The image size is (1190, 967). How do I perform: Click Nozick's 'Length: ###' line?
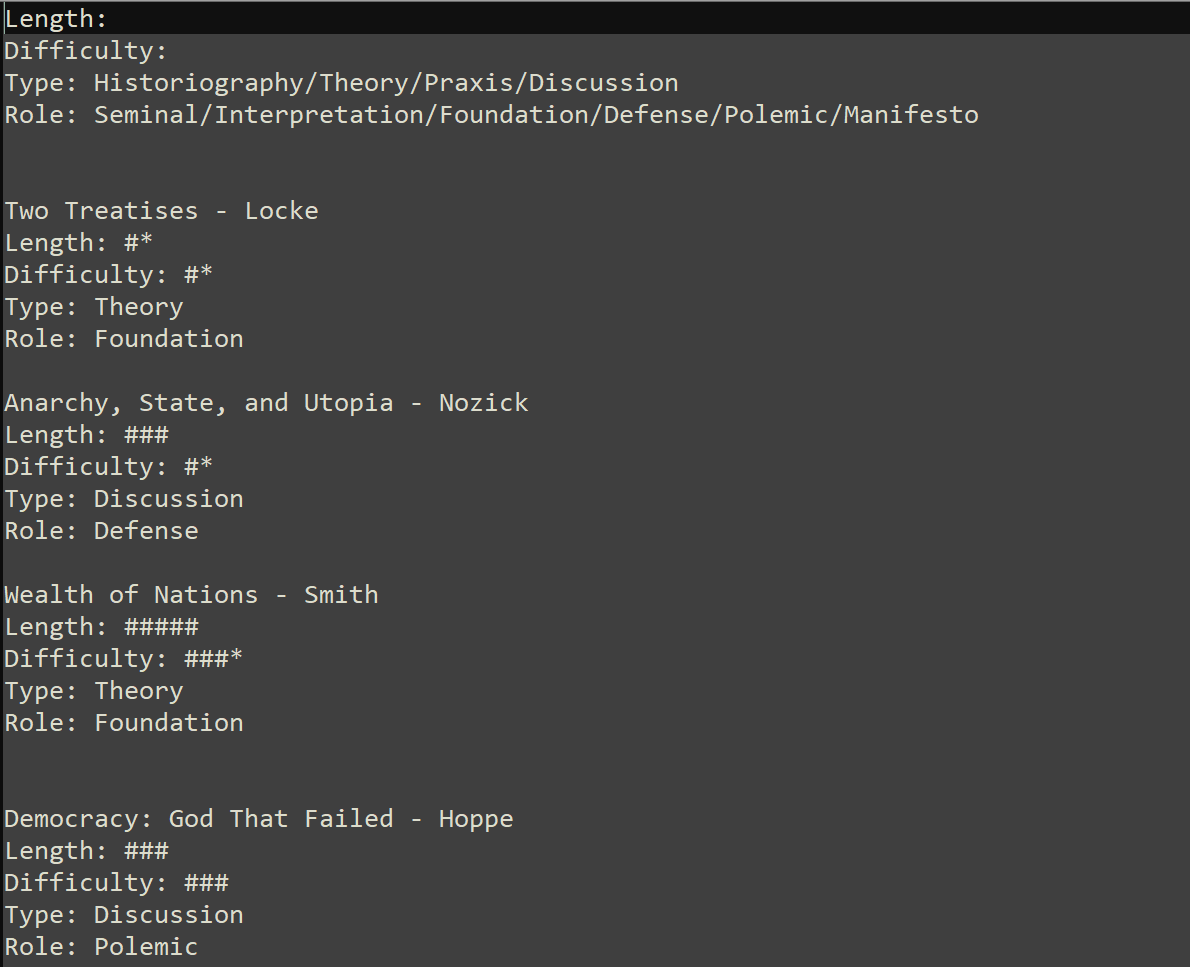86,435
